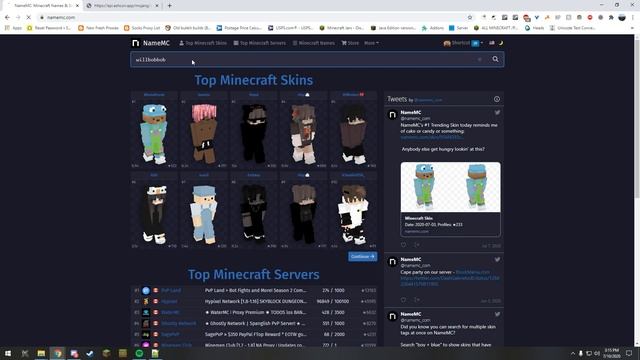Click the address bar showing namemc.com
This screenshot has width=640, height=360.
[253, 17]
